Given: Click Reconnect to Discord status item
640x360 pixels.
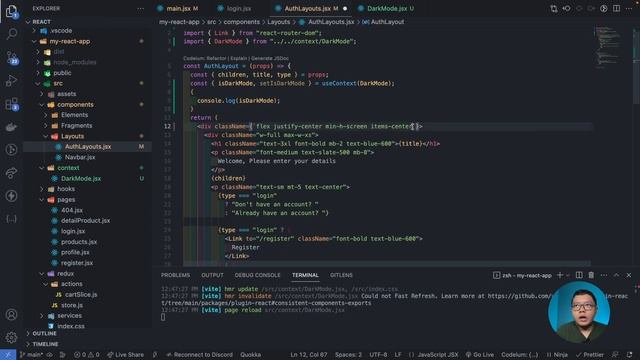Looking at the screenshot, I should click(x=200, y=355).
